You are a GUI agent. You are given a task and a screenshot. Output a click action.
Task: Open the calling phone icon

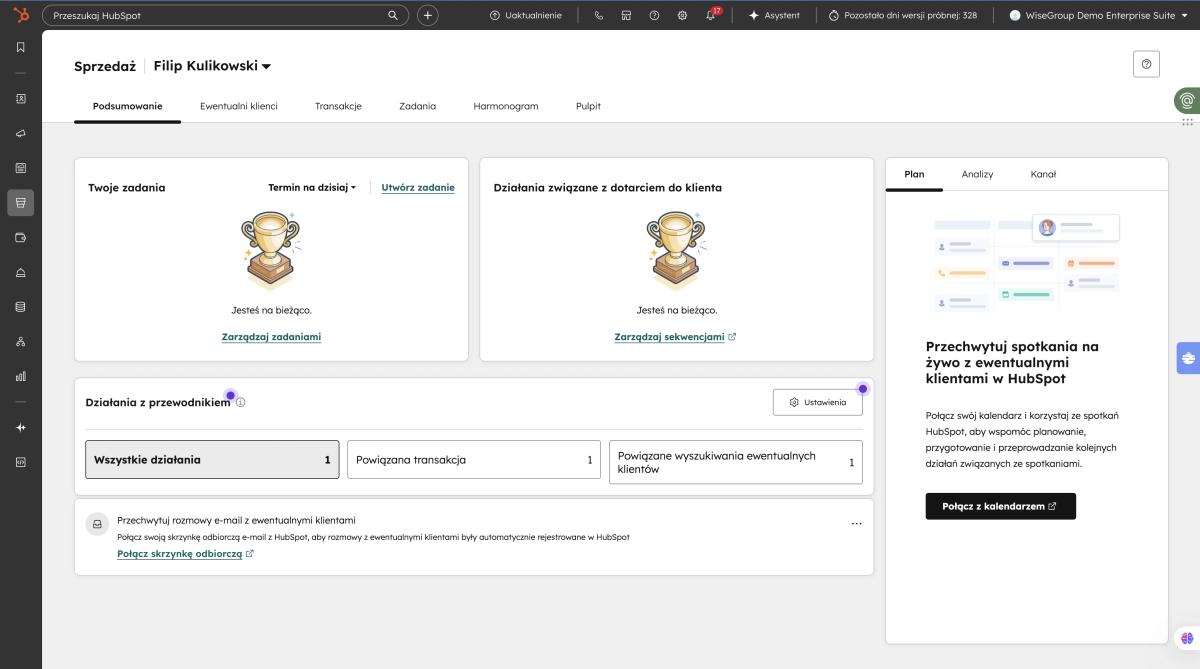coord(599,15)
